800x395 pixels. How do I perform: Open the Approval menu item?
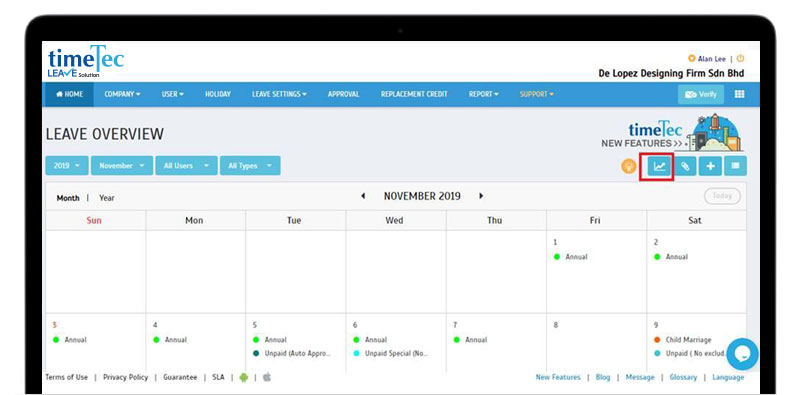(x=343, y=94)
